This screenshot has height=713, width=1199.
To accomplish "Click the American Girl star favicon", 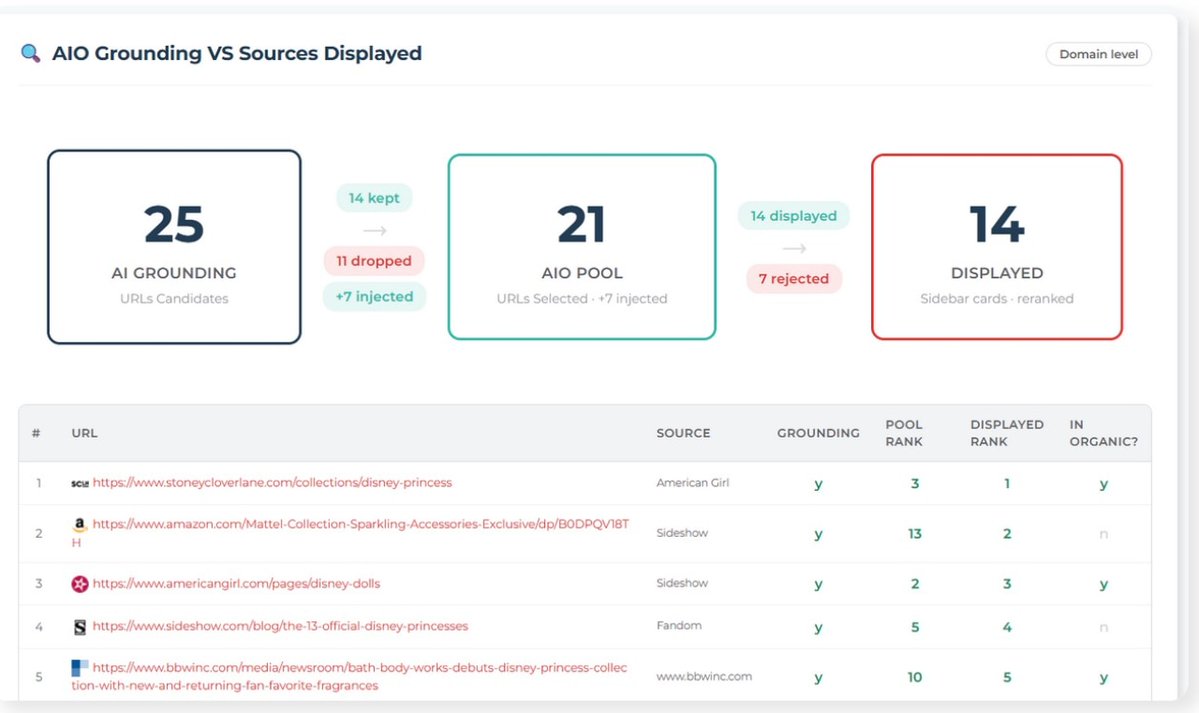I will (80, 584).
